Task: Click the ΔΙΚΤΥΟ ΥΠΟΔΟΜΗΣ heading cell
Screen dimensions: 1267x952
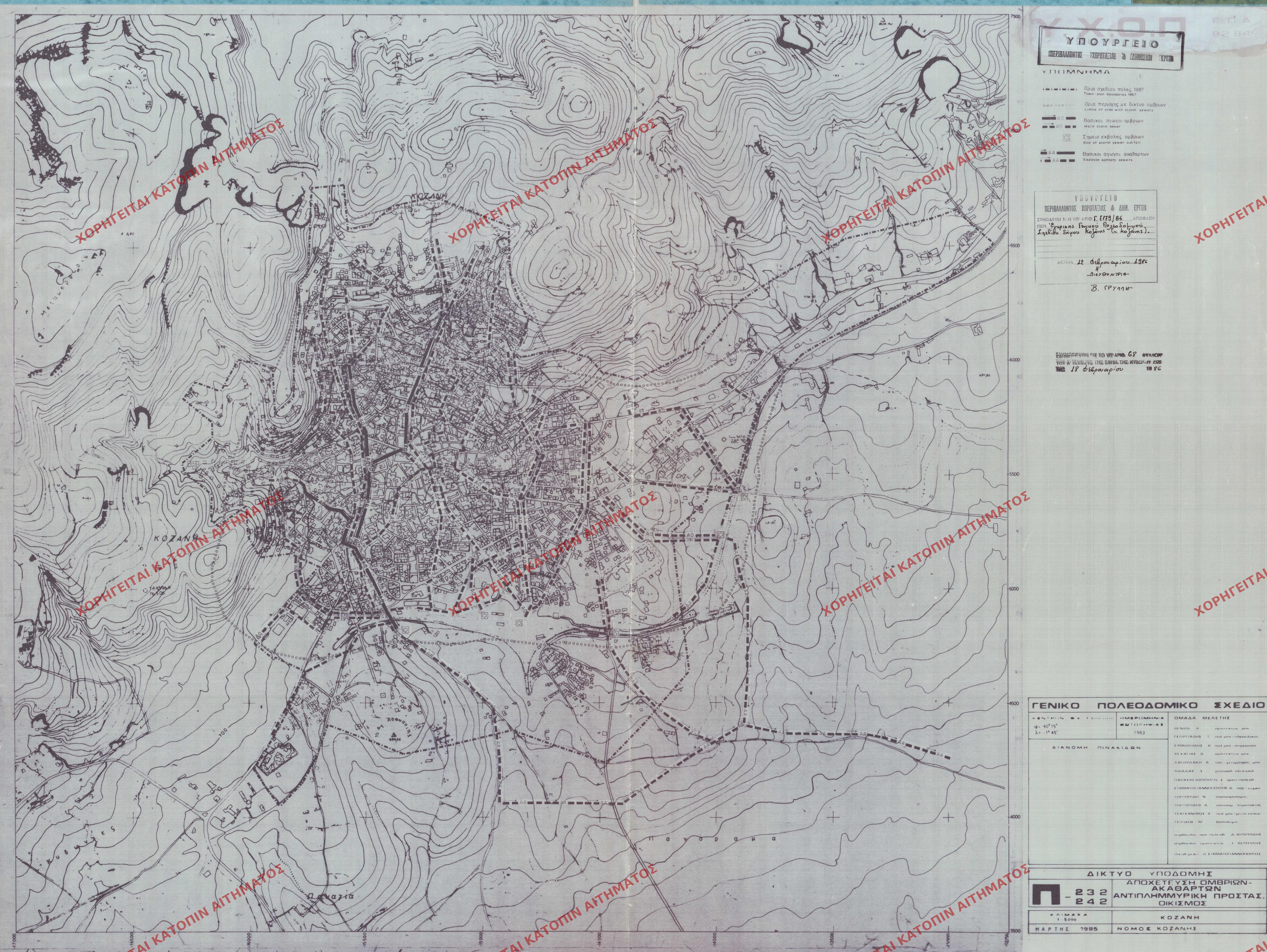Action: [x=1147, y=874]
